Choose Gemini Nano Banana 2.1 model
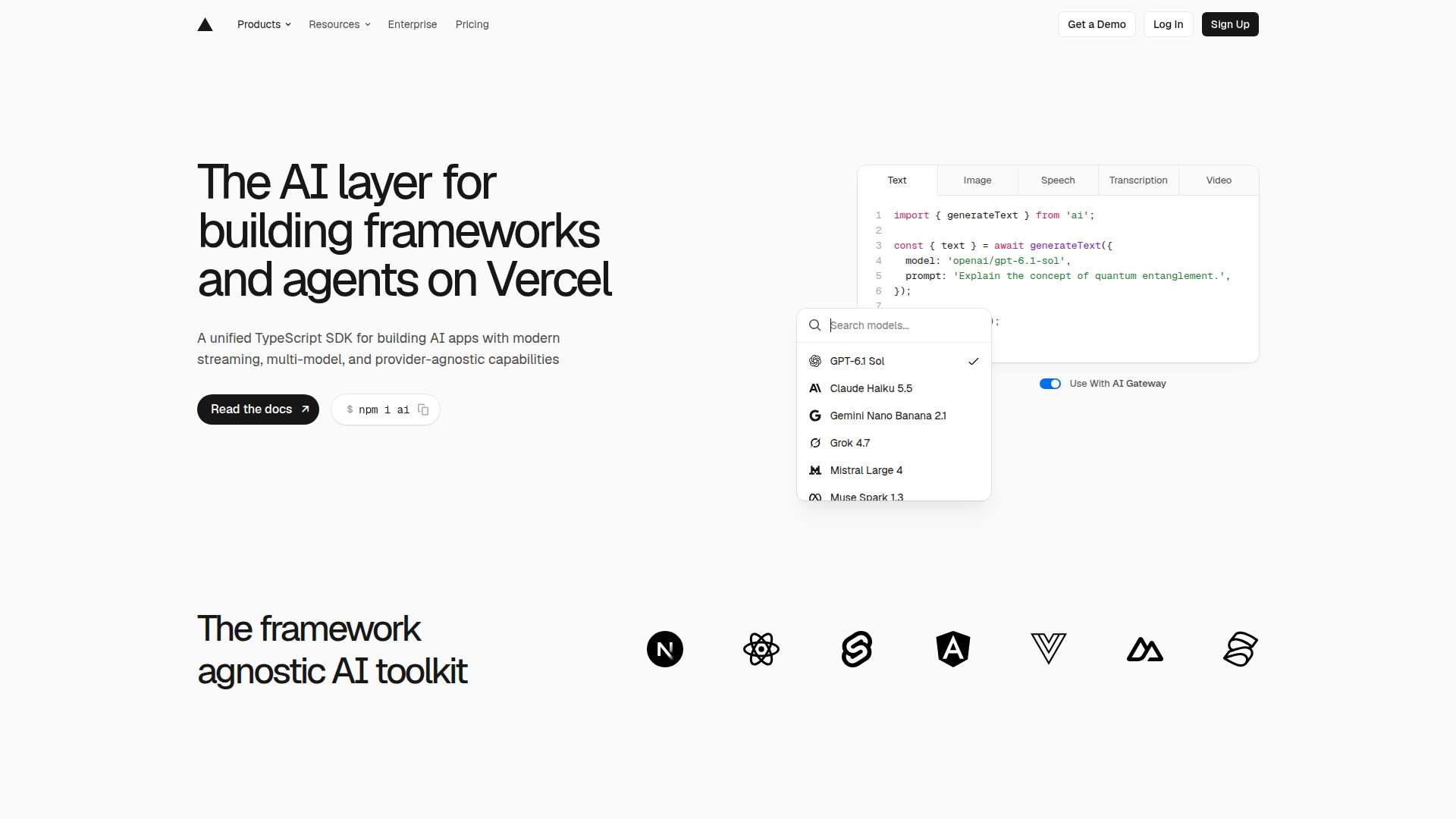The height and width of the screenshot is (819, 1456). (x=894, y=416)
